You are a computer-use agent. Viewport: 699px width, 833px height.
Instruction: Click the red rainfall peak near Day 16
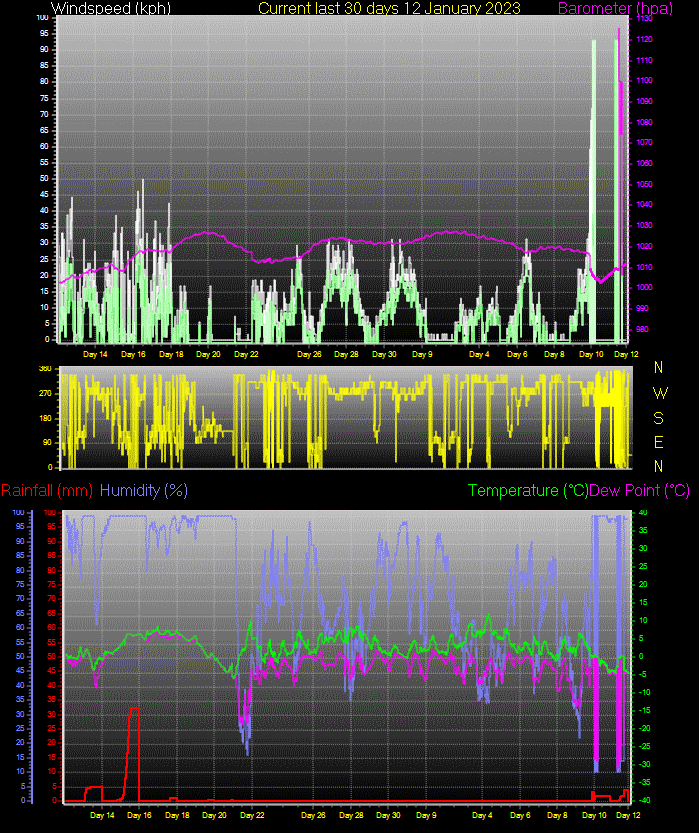134,709
